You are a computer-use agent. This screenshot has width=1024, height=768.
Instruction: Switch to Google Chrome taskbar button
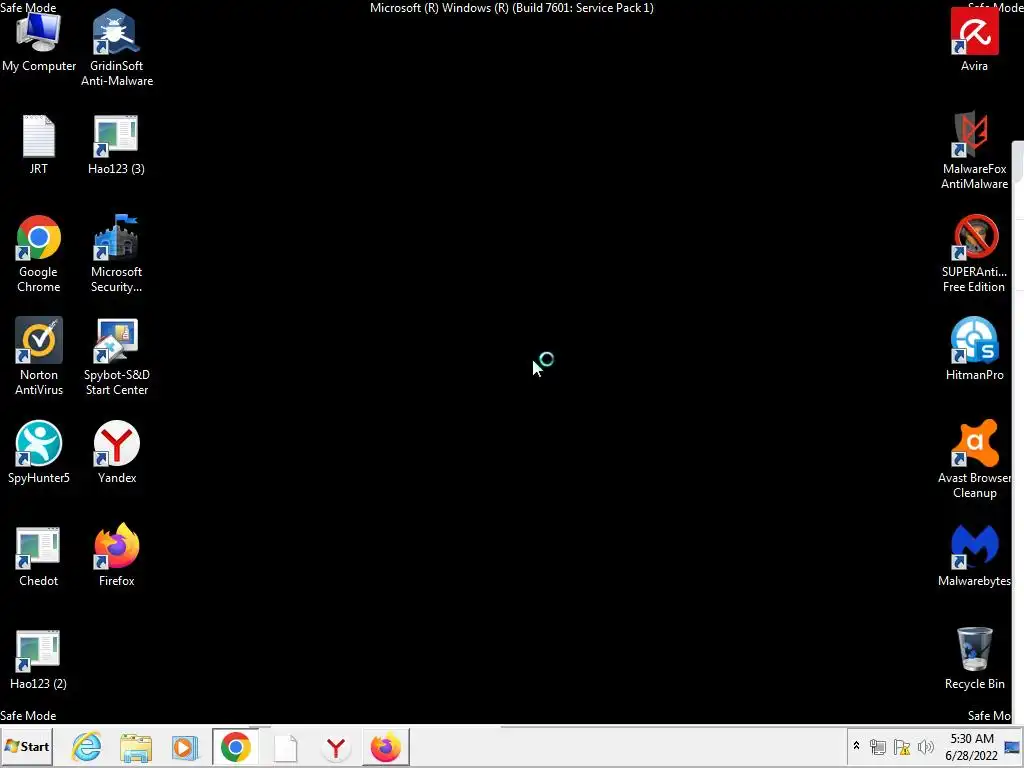pos(236,747)
